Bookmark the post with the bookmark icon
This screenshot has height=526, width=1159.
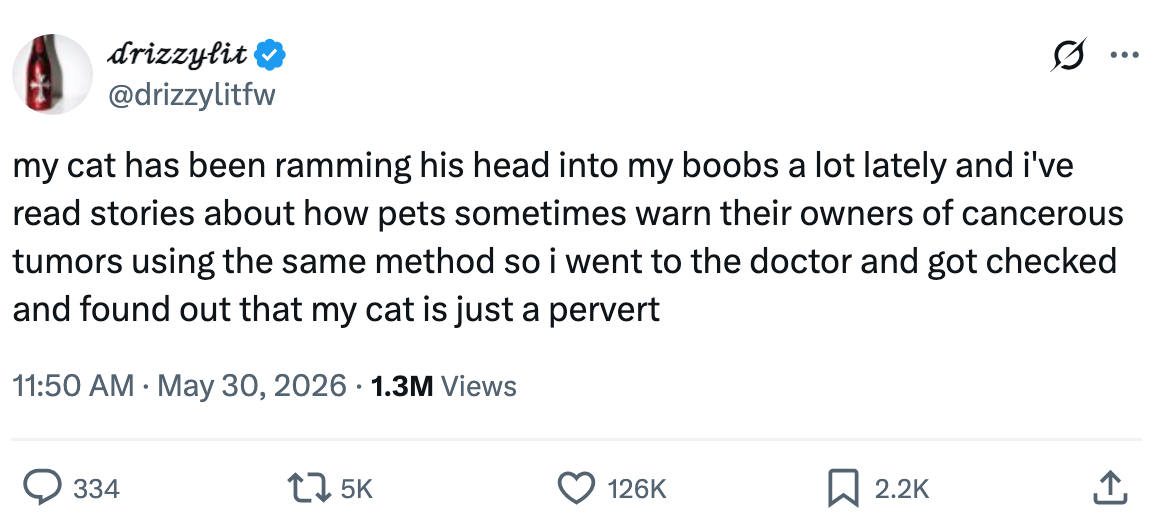(843, 488)
